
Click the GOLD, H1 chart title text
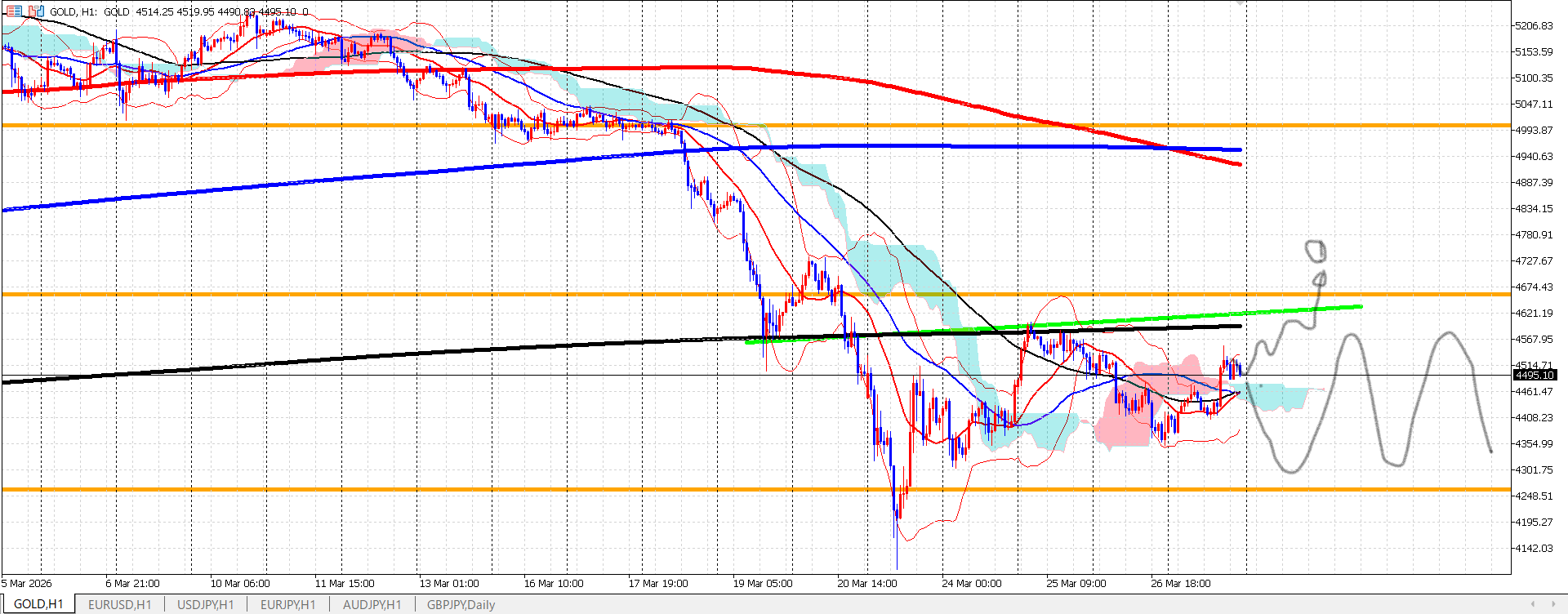click(73, 11)
